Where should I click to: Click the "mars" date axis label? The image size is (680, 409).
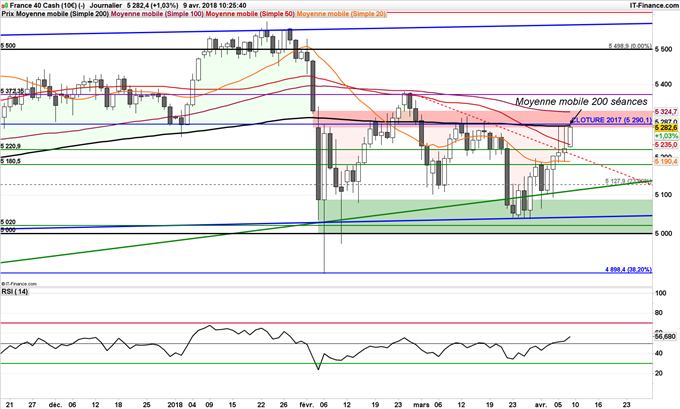tap(423, 405)
